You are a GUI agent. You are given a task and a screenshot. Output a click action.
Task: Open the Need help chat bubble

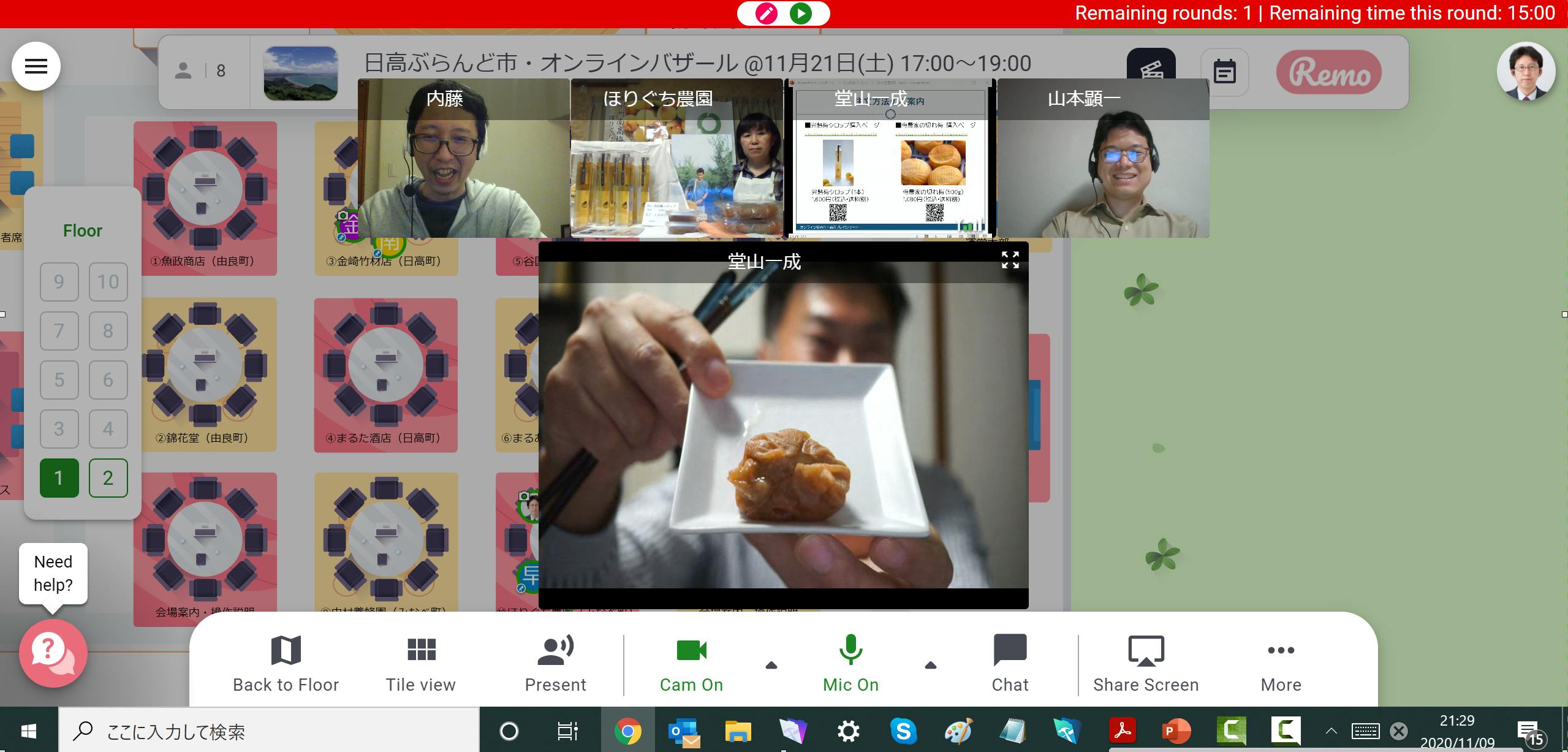pos(53,653)
